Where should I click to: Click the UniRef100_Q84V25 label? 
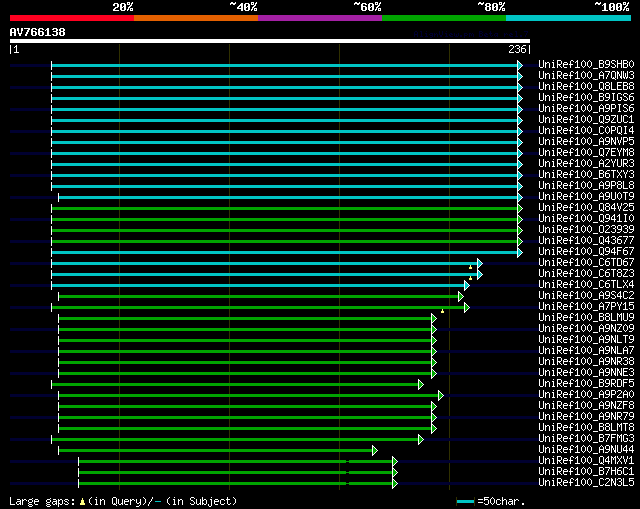(586, 208)
